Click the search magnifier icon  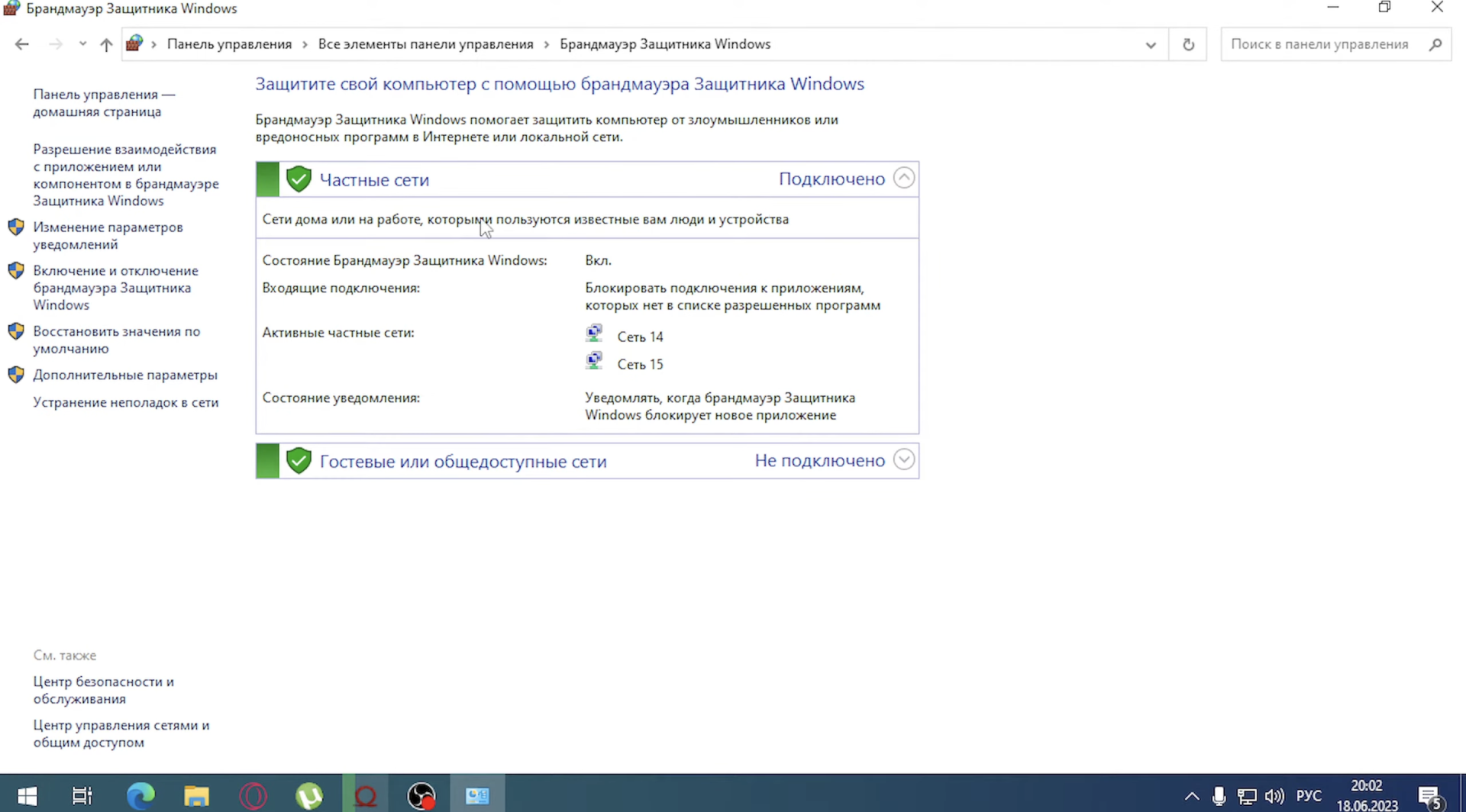1435,44
